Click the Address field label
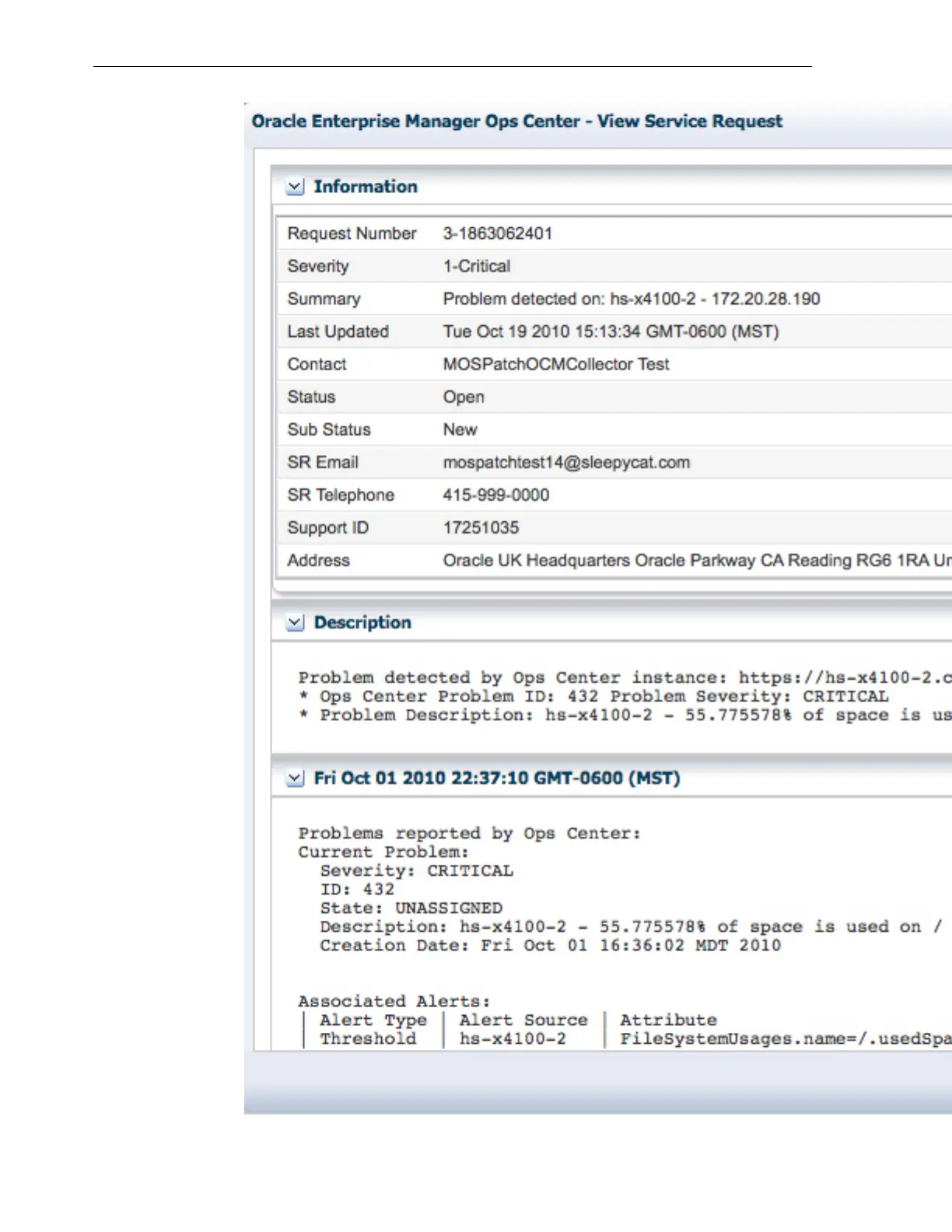The height and width of the screenshot is (1232, 952). [x=318, y=560]
